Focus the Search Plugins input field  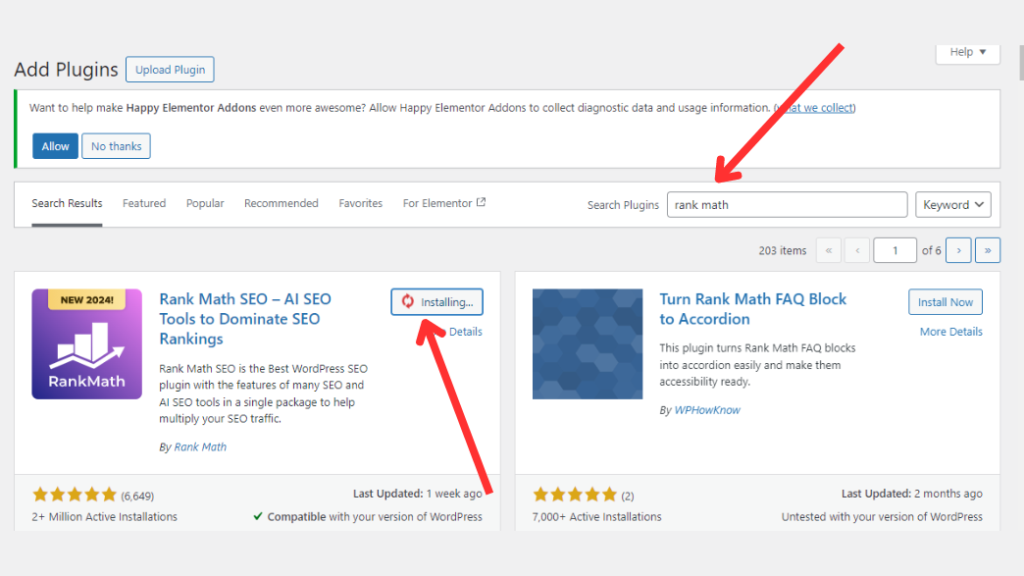pyautogui.click(x=787, y=204)
